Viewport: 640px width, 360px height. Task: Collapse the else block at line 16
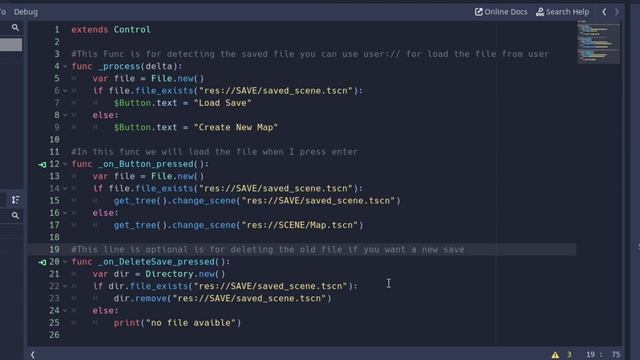tap(65, 213)
